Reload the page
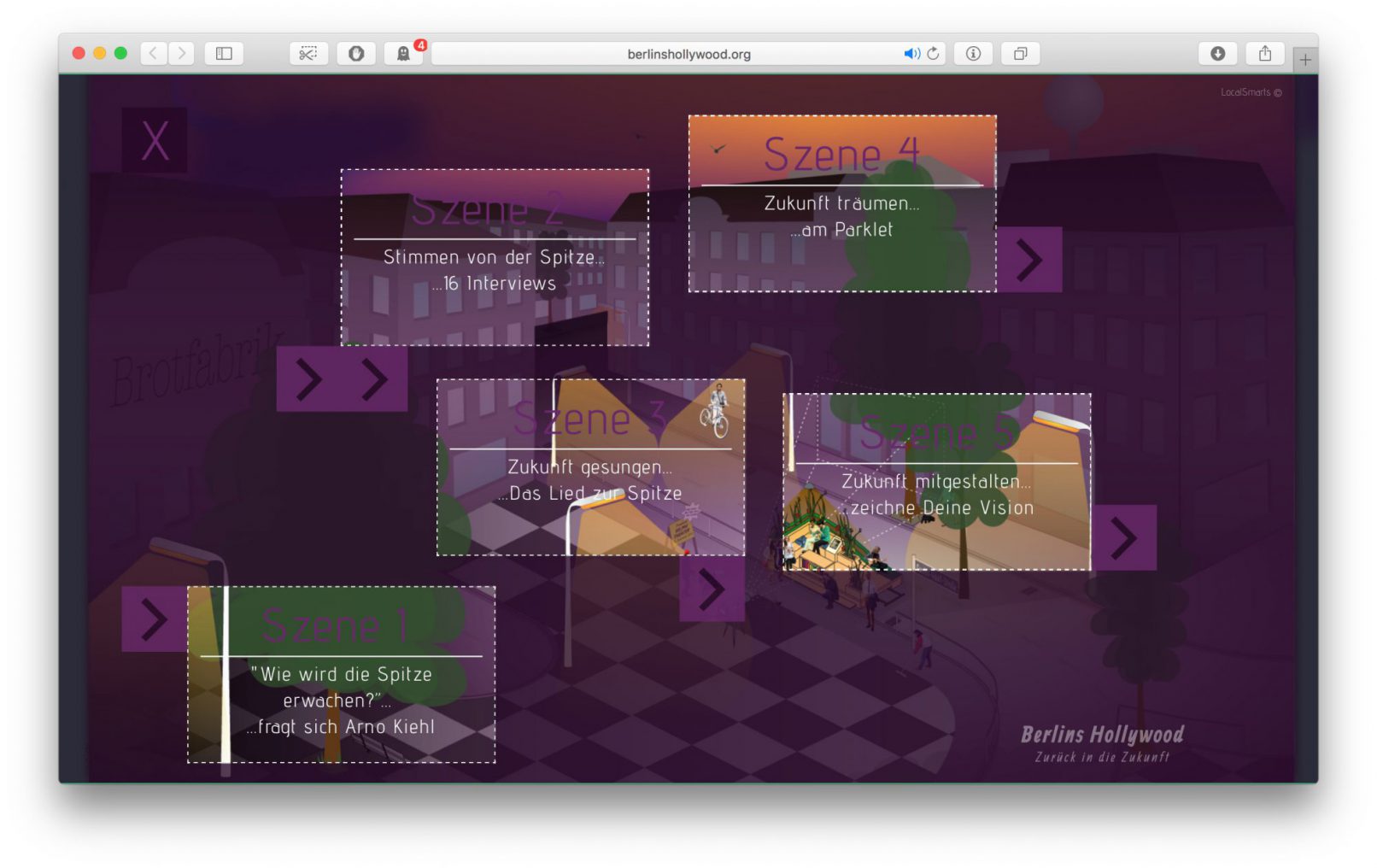The width and height of the screenshot is (1377, 868). [933, 54]
